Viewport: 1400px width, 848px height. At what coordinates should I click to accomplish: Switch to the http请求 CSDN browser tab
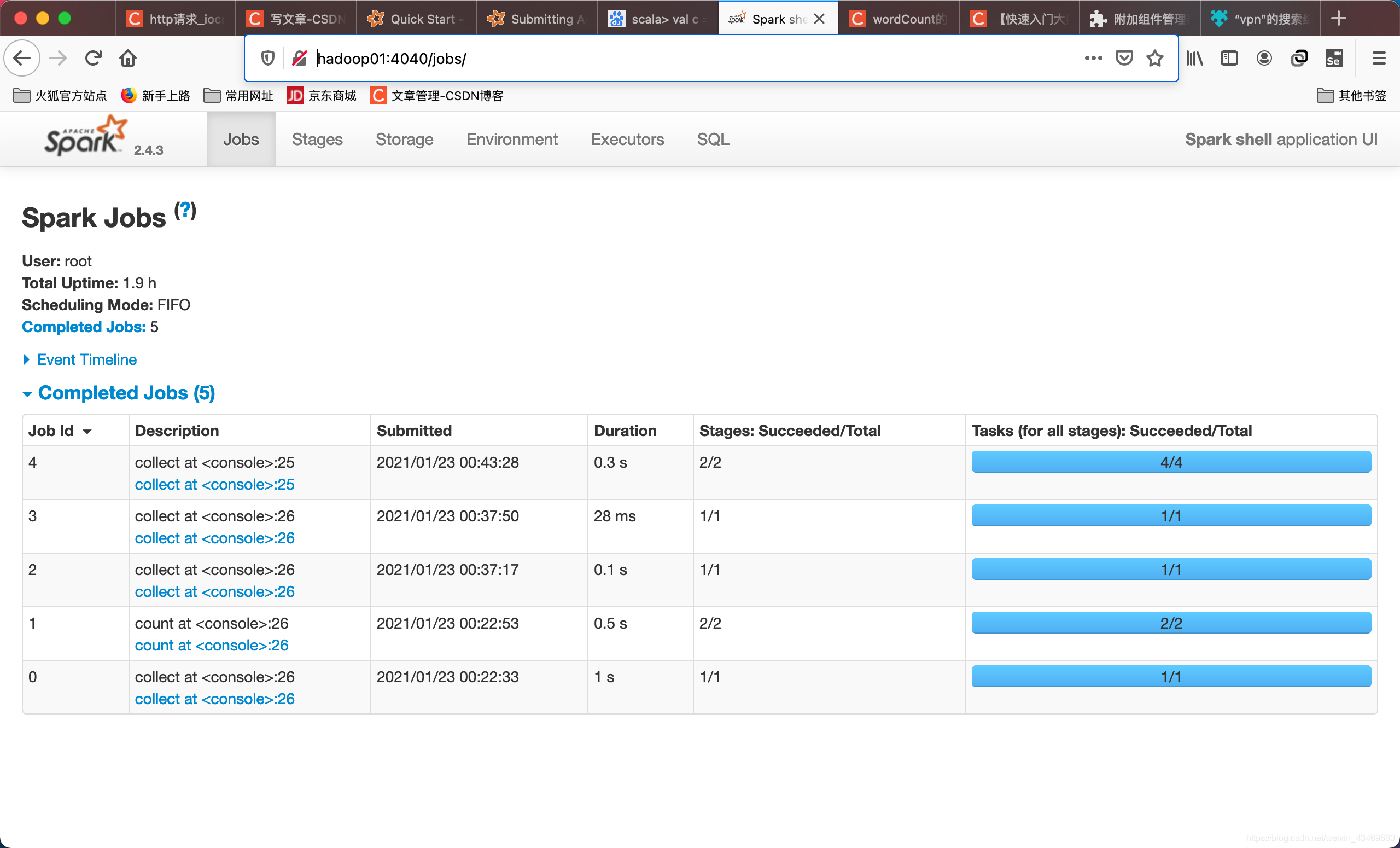tap(175, 19)
